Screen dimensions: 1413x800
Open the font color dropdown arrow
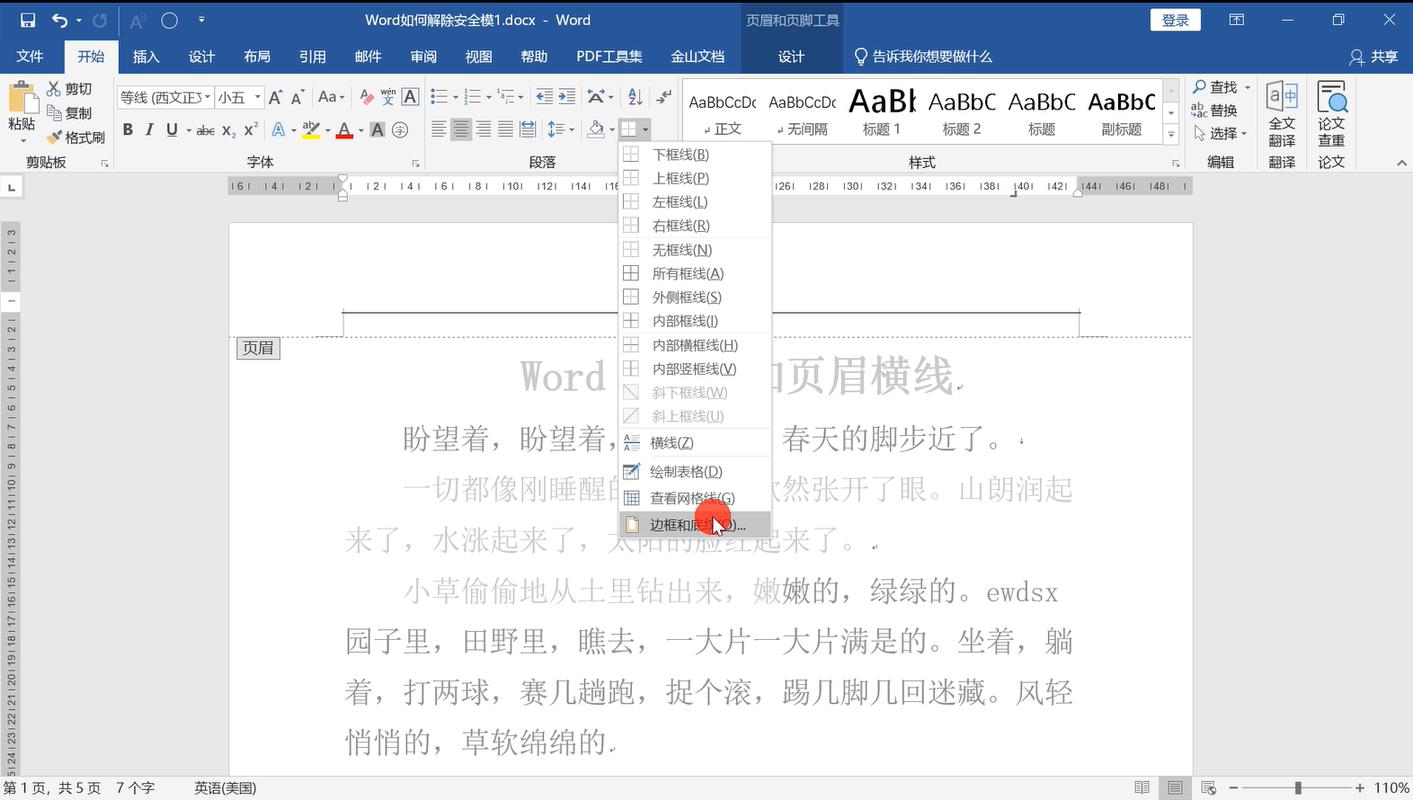click(x=360, y=130)
